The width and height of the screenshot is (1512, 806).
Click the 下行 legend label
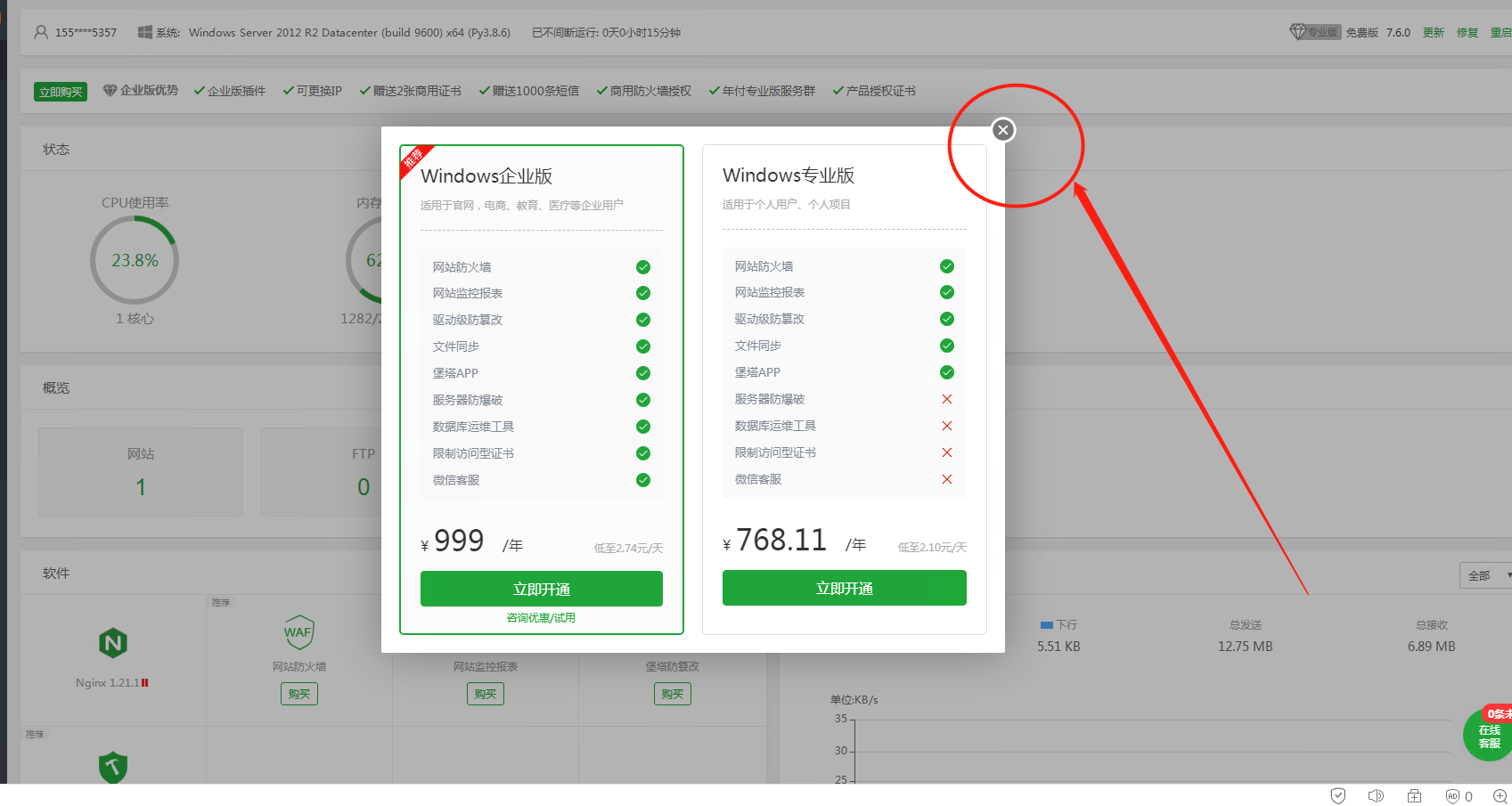click(x=1067, y=625)
